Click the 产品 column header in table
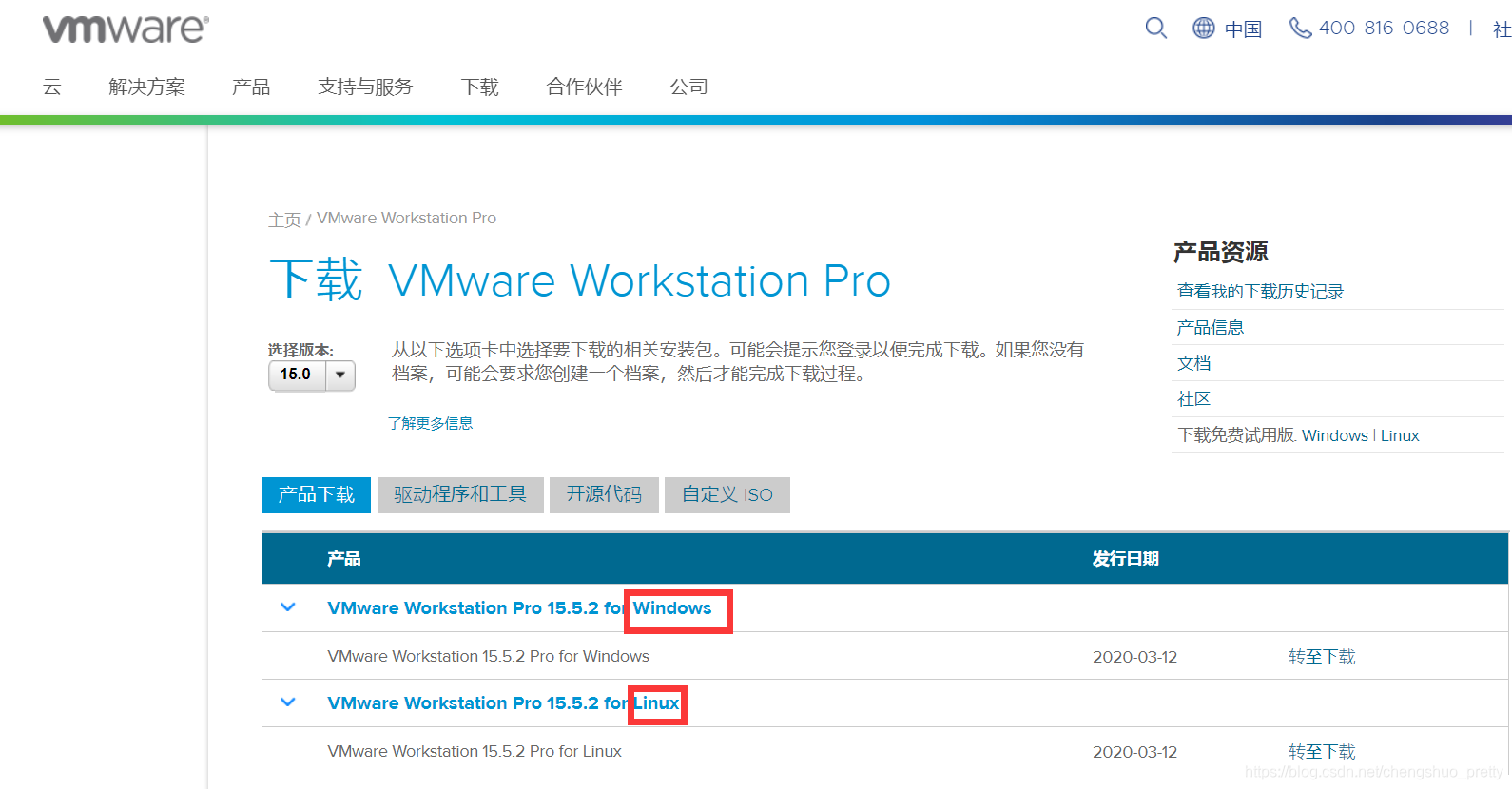Screen dimensions: 1512x789 [343, 558]
